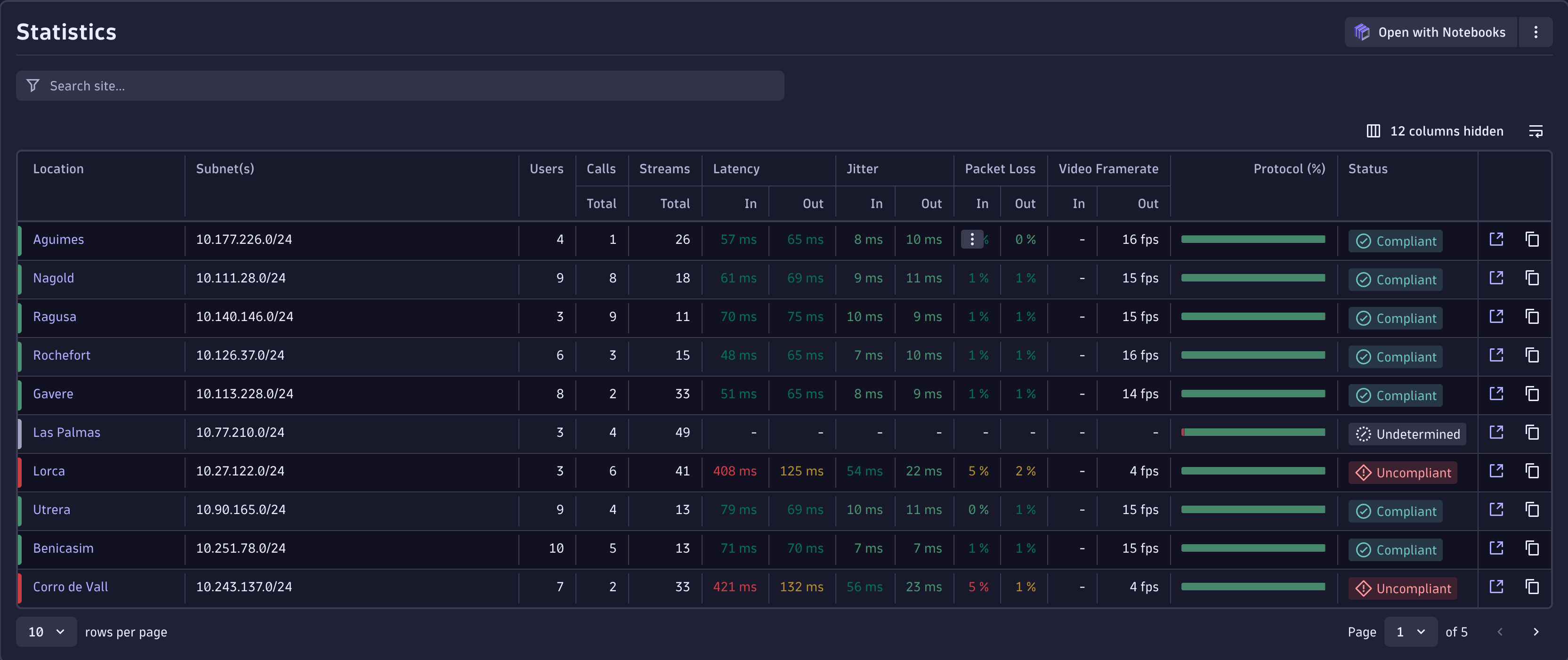Click the sort/filter settings icon top right
This screenshot has width=1568, height=660.
[x=1536, y=131]
